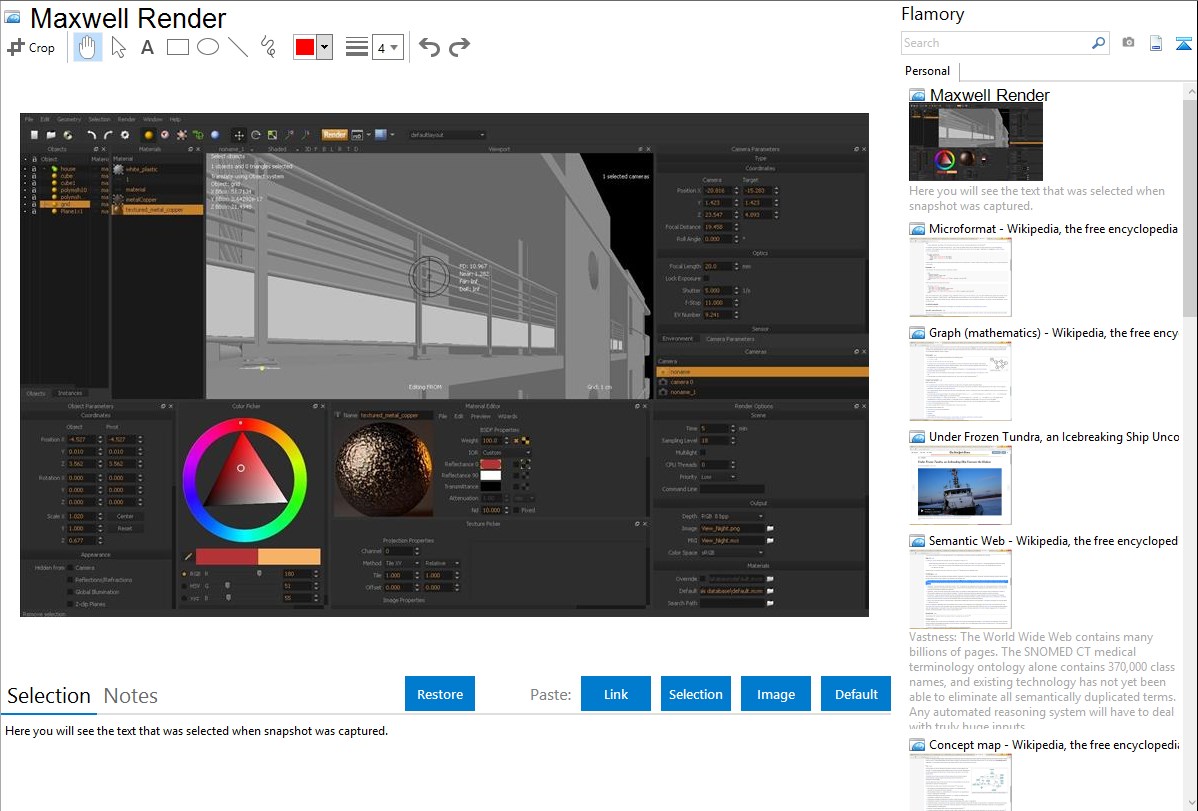
Task: Click the Microformat snapshot's window icon
Action: pyautogui.click(x=917, y=229)
